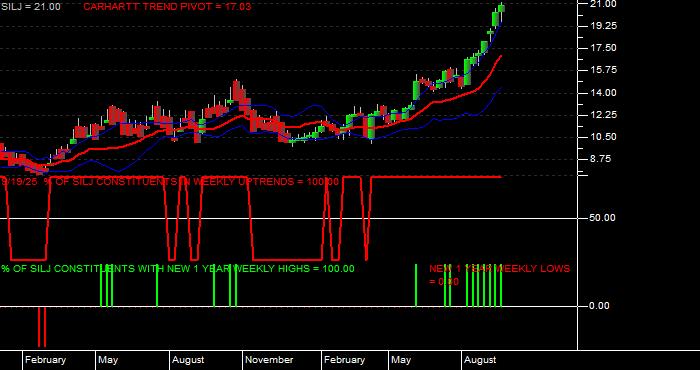The image size is (700, 370).
Task: Click the first February date label
Action: click(45, 360)
